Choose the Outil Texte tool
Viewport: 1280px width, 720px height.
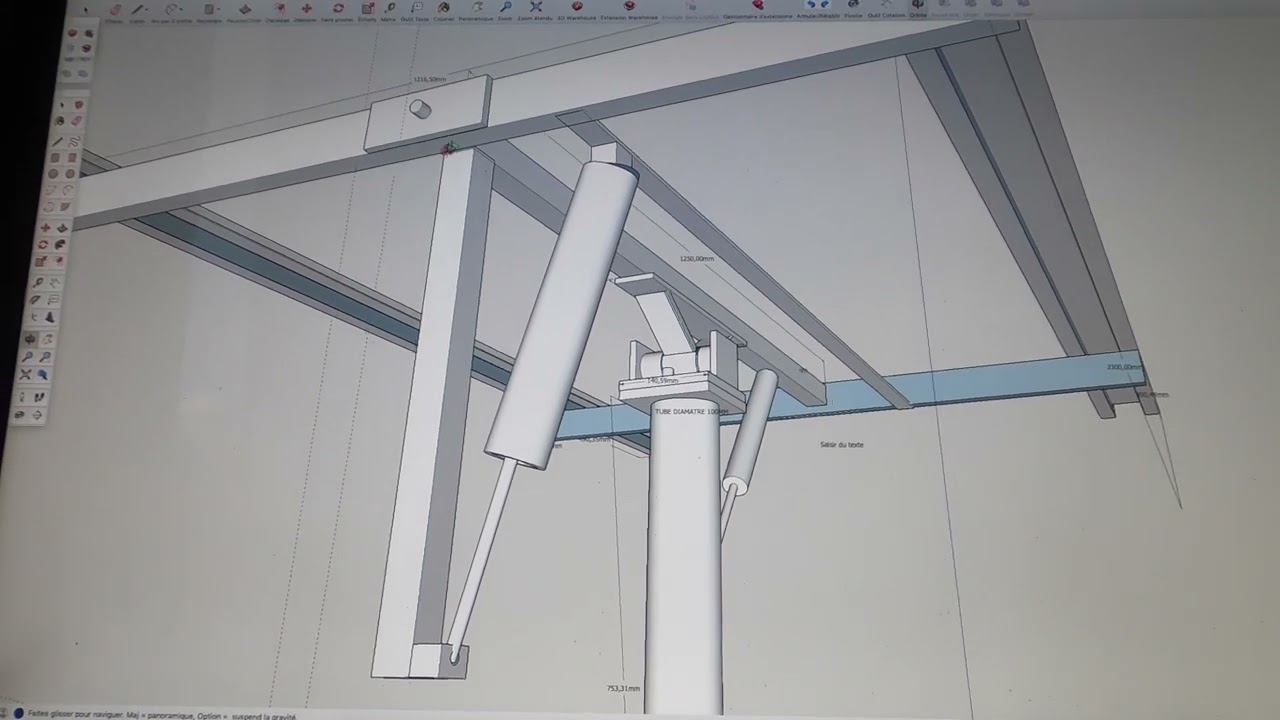(x=417, y=9)
